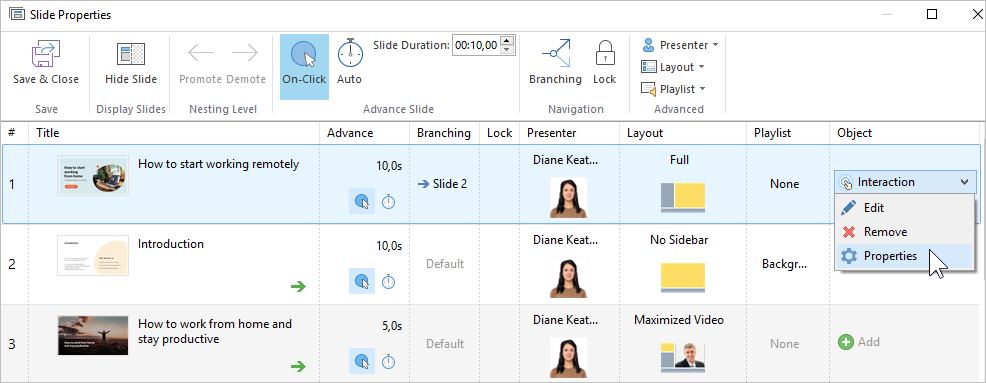Toggle auto-advance timer for slide 3
This screenshot has width=986, height=383.
point(389,361)
